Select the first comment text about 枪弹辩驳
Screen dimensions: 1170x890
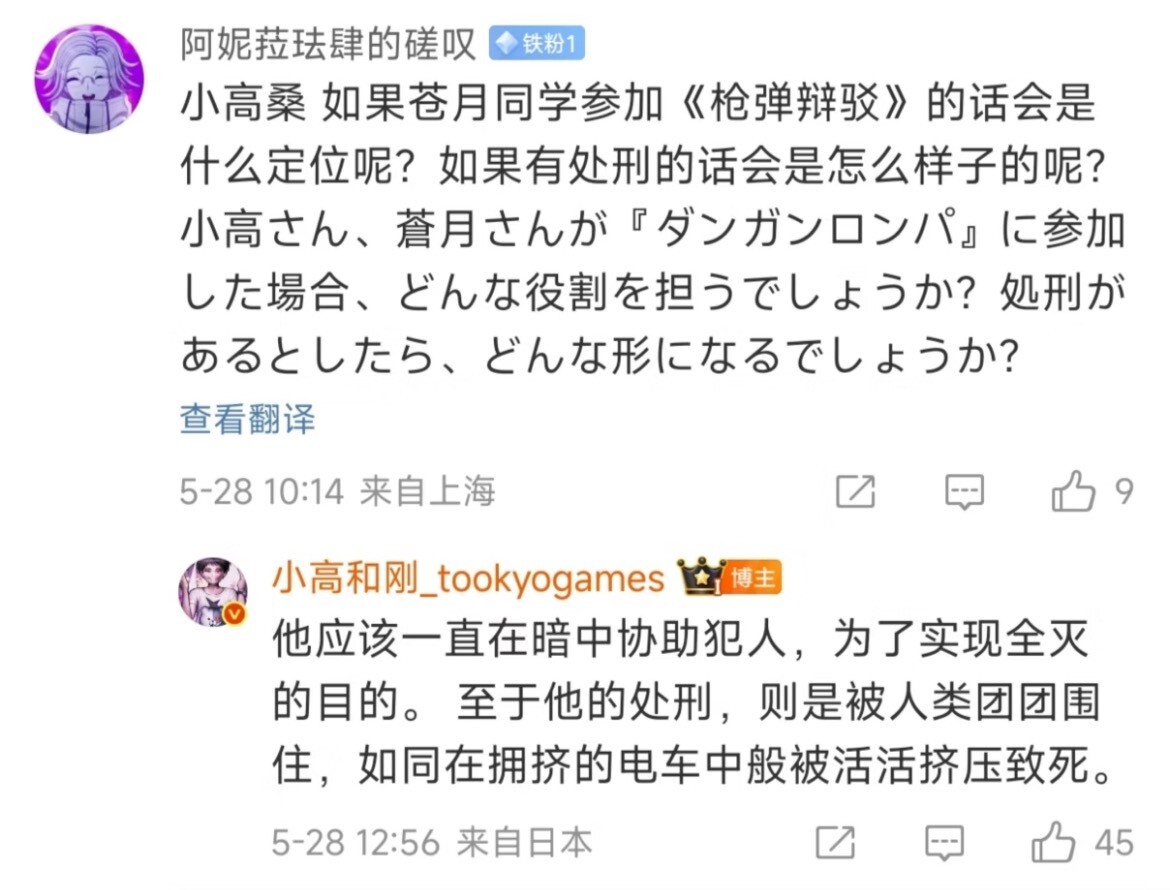(x=653, y=229)
